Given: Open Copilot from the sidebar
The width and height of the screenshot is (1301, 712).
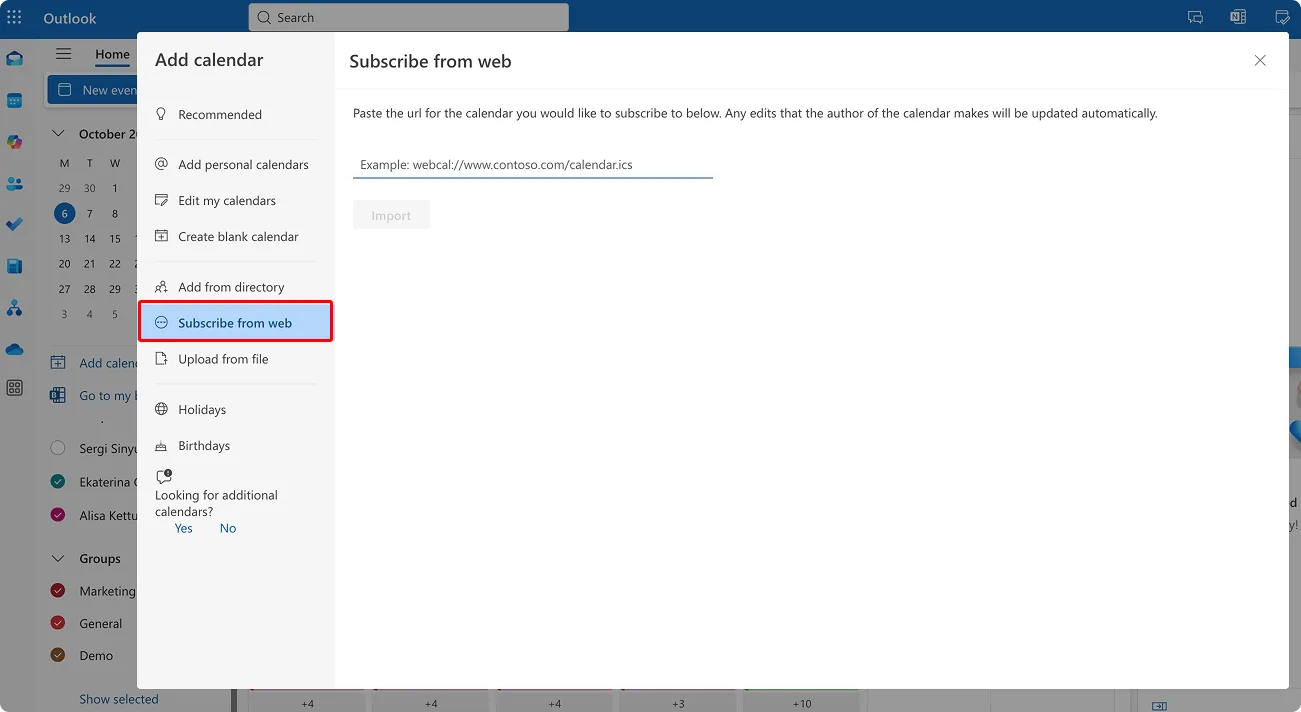Looking at the screenshot, I should coord(14,142).
